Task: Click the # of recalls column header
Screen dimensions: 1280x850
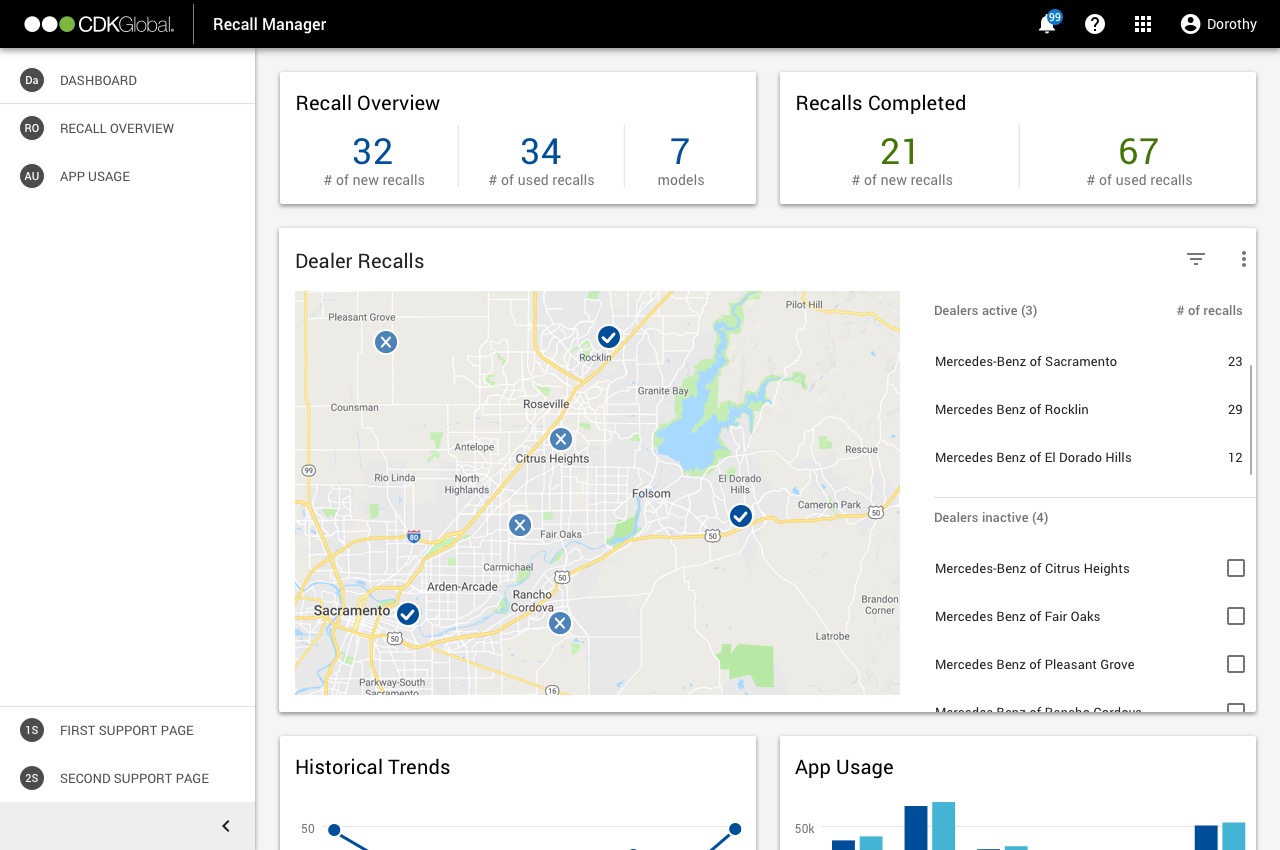Action: [x=1209, y=311]
